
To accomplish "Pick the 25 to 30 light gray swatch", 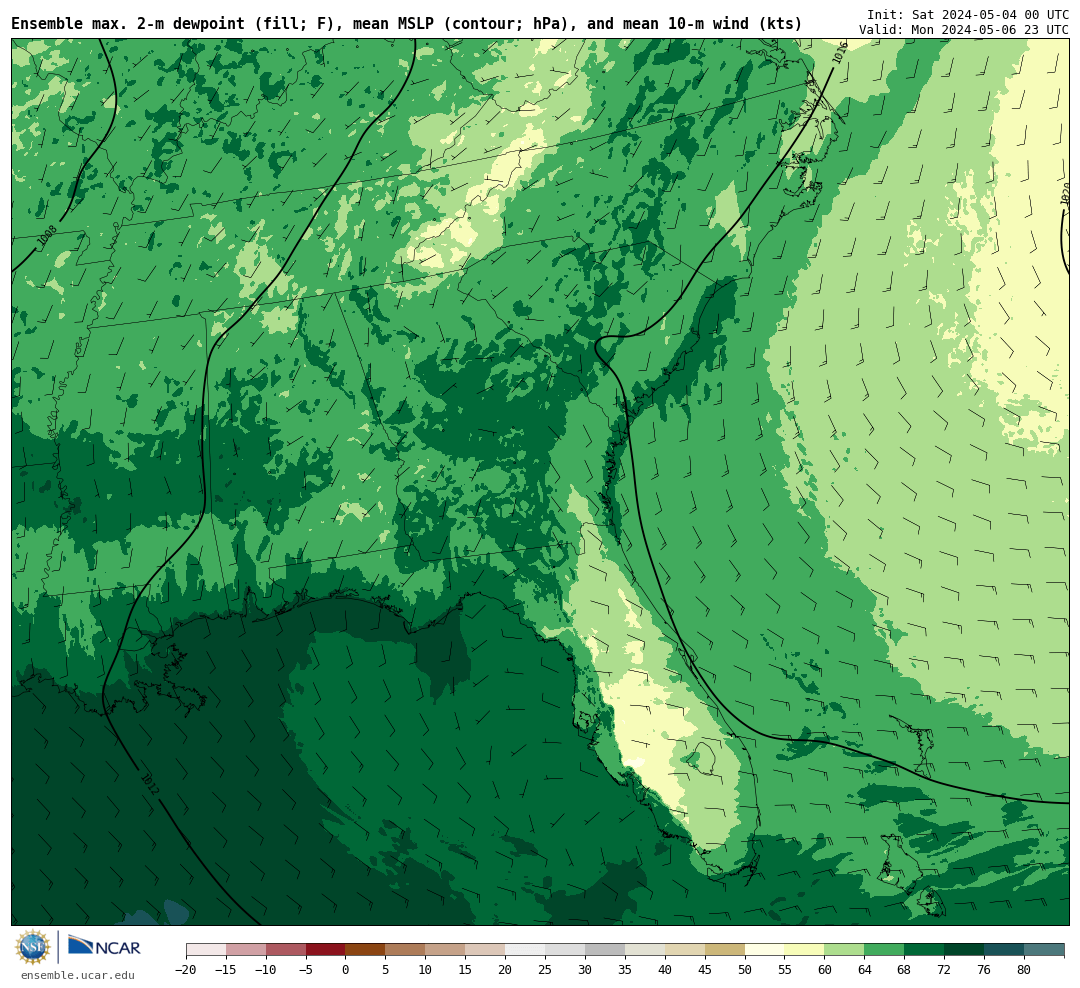I will pyautogui.click(x=565, y=950).
